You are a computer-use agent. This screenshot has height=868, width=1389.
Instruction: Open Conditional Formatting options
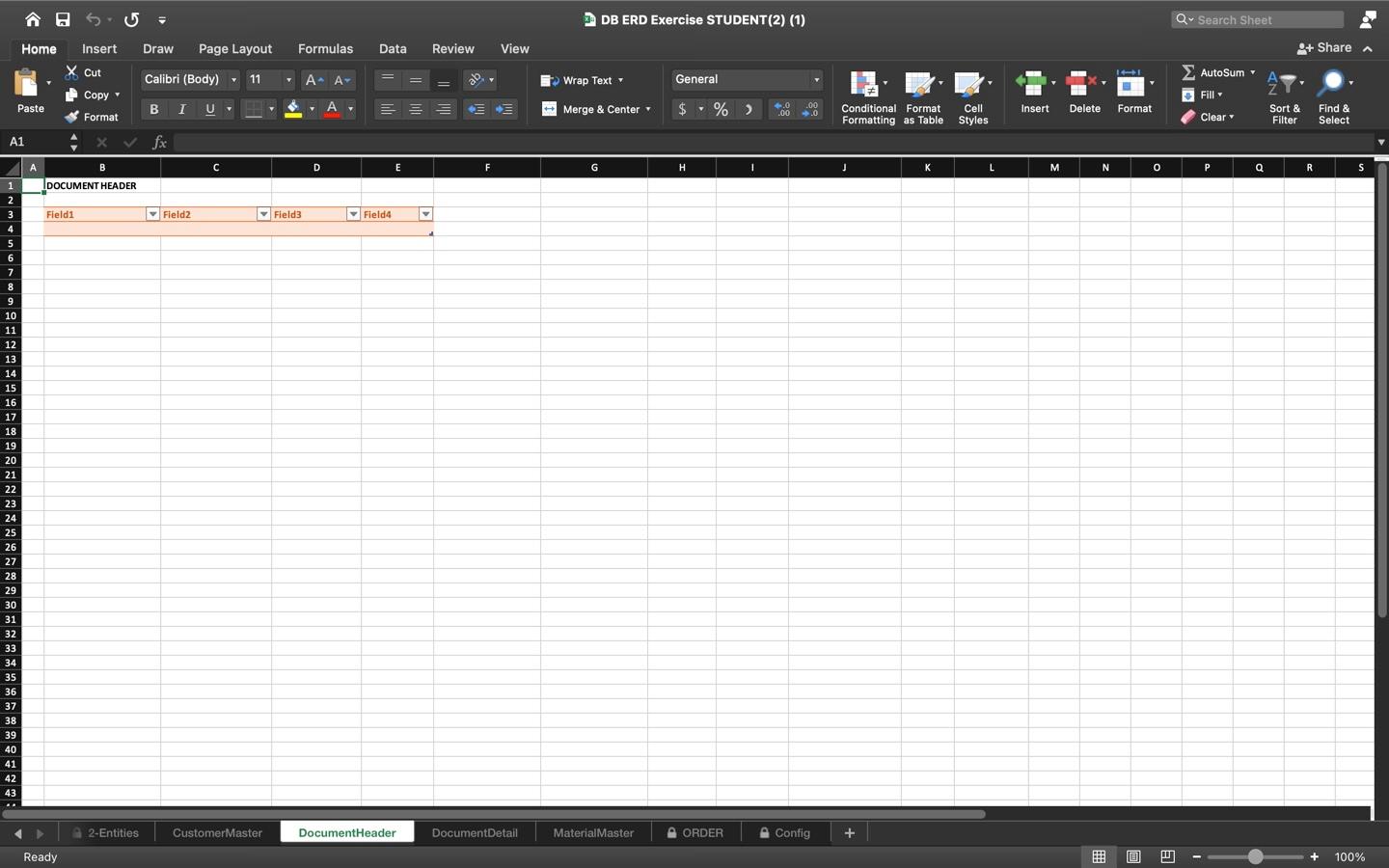pos(867,94)
